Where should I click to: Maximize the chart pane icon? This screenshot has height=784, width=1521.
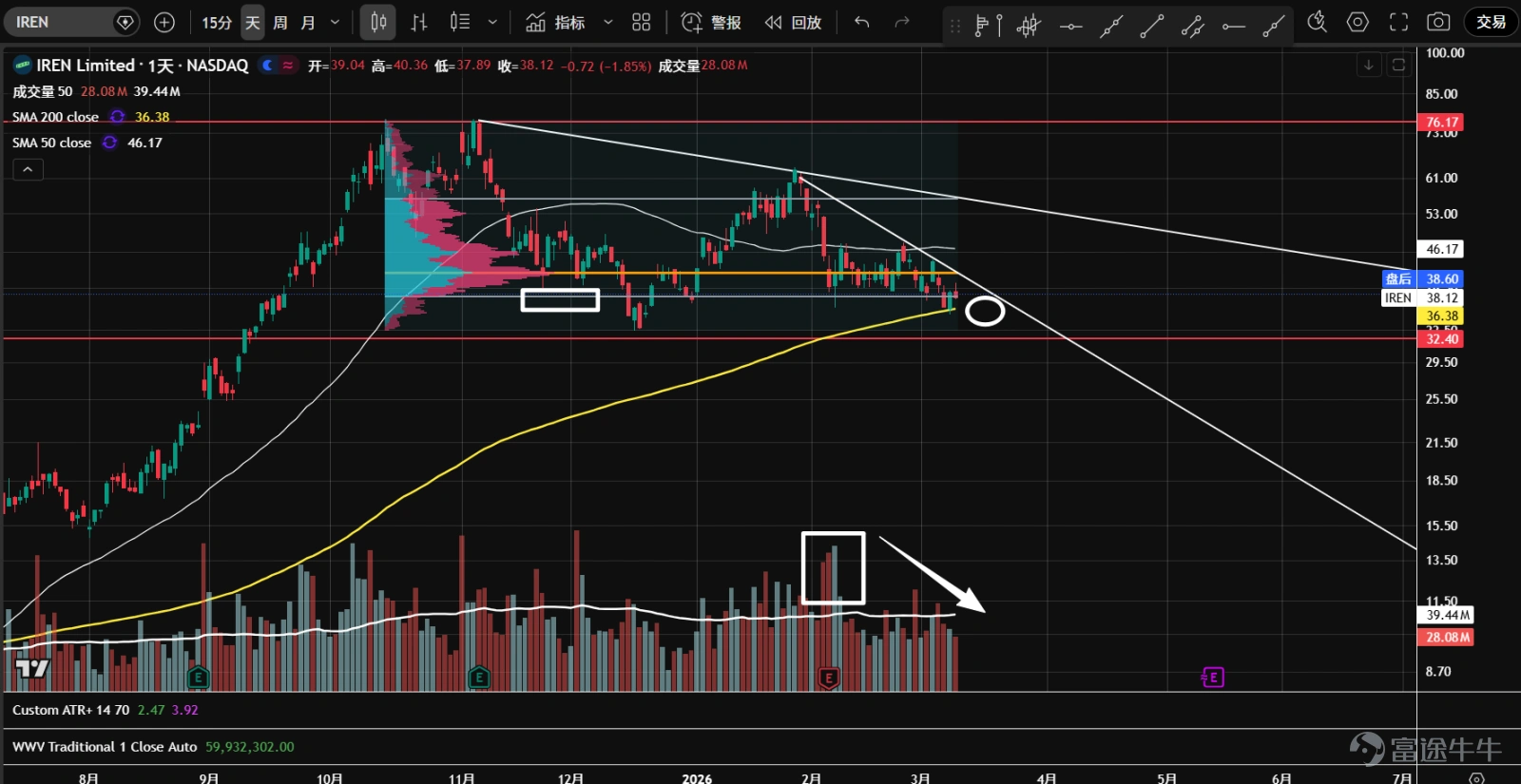[1398, 65]
